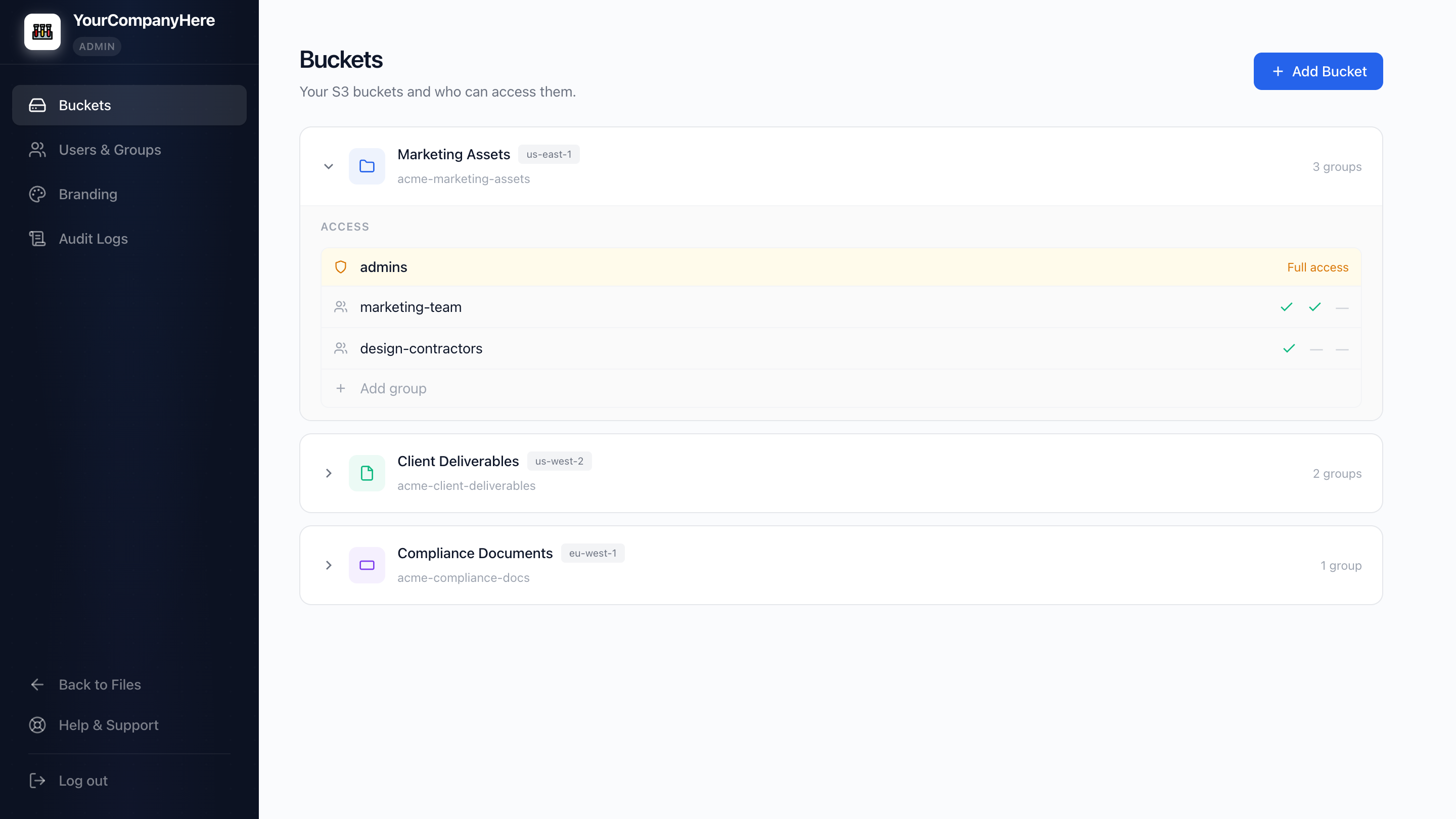Click the group icon beside design-contractors
The image size is (1456, 819).
(340, 348)
